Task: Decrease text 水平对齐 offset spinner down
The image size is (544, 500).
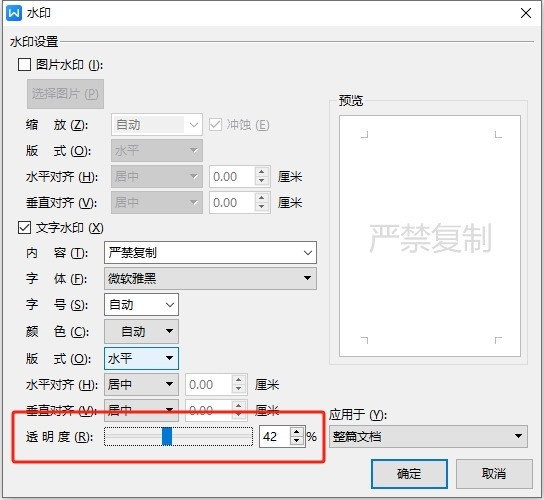Action: coord(239,389)
